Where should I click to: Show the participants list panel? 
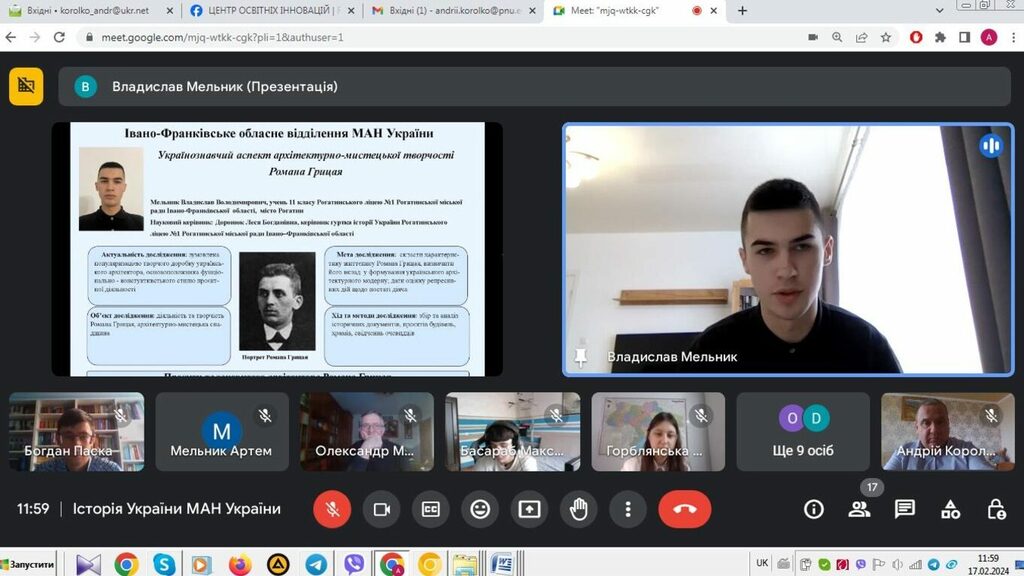click(x=859, y=509)
